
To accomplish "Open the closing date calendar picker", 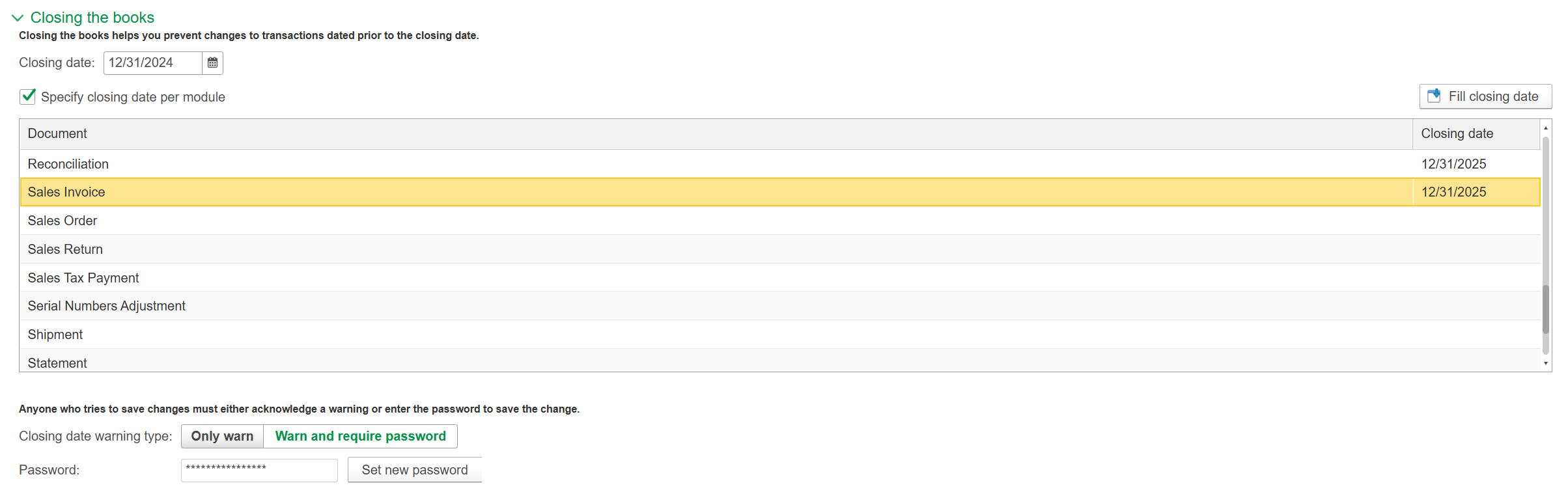I will coord(212,63).
